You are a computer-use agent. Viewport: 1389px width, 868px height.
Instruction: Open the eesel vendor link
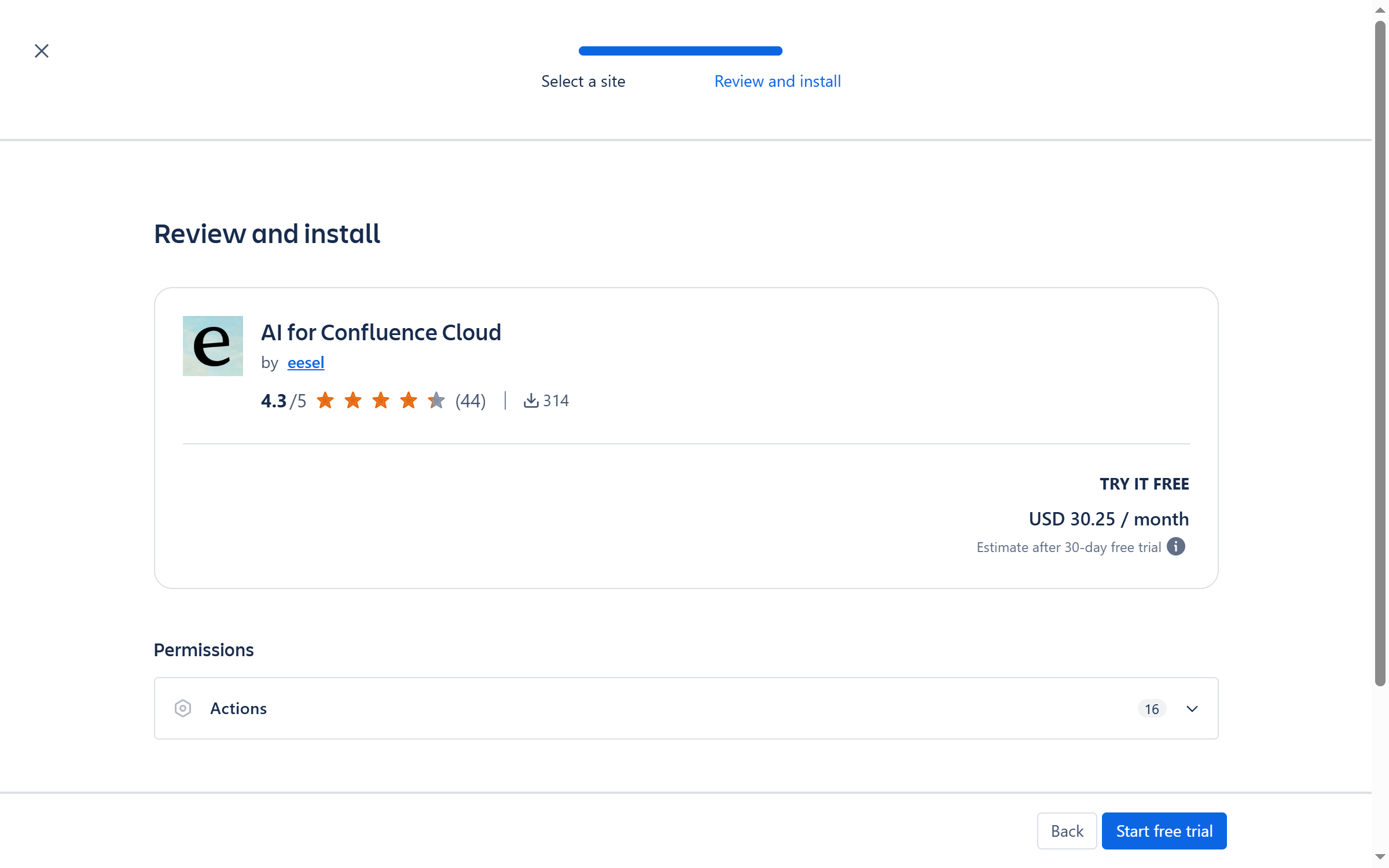pos(306,363)
